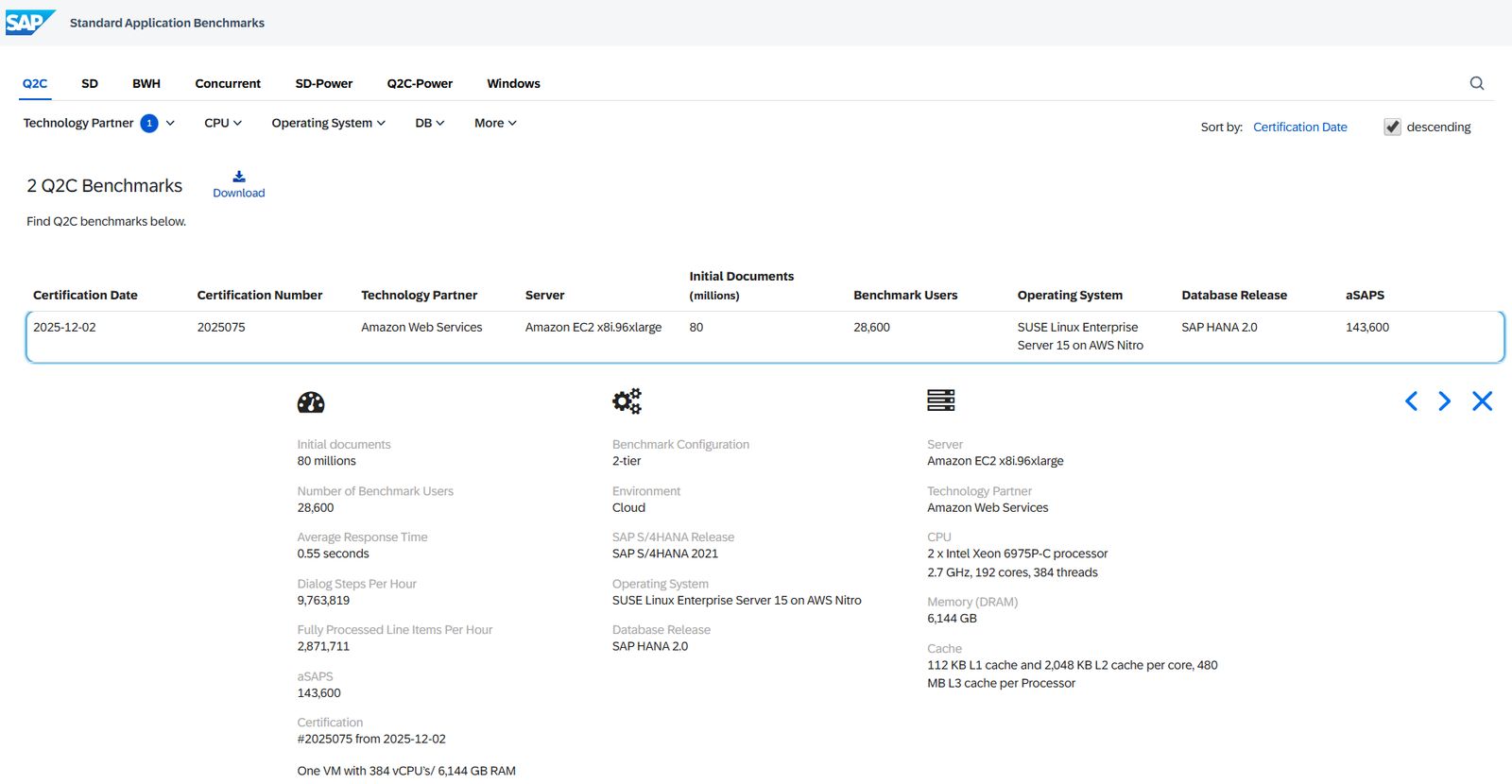Expand the More filters dropdown

click(495, 123)
